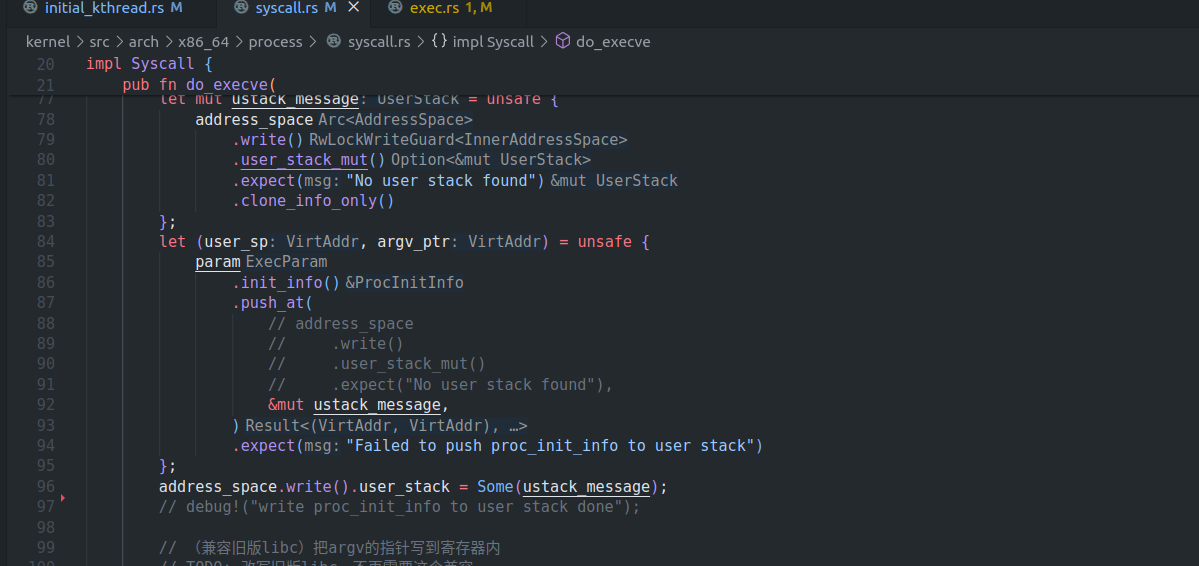Open the kernel breadcrumb folder dropdown
This screenshot has height=566, width=1199.
[48, 42]
